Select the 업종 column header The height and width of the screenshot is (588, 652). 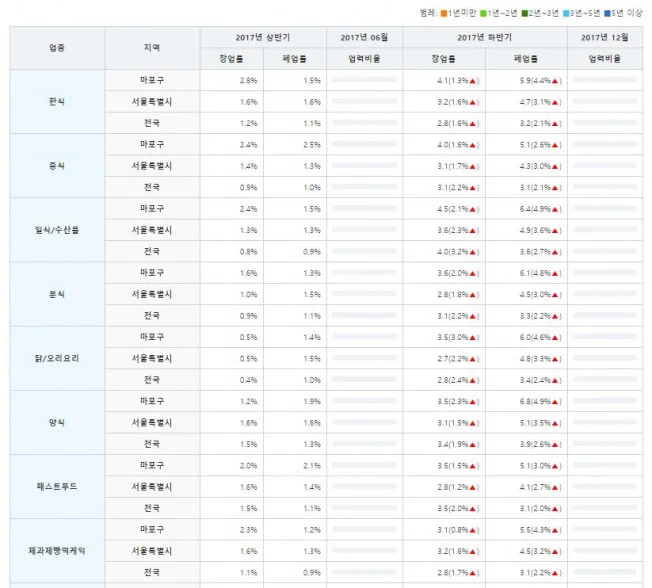[57, 48]
